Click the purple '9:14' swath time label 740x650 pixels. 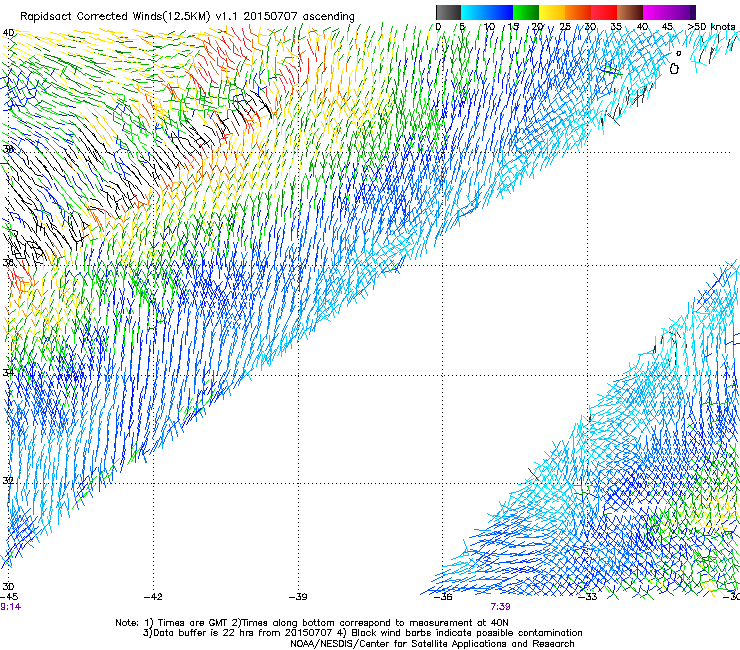click(10, 607)
